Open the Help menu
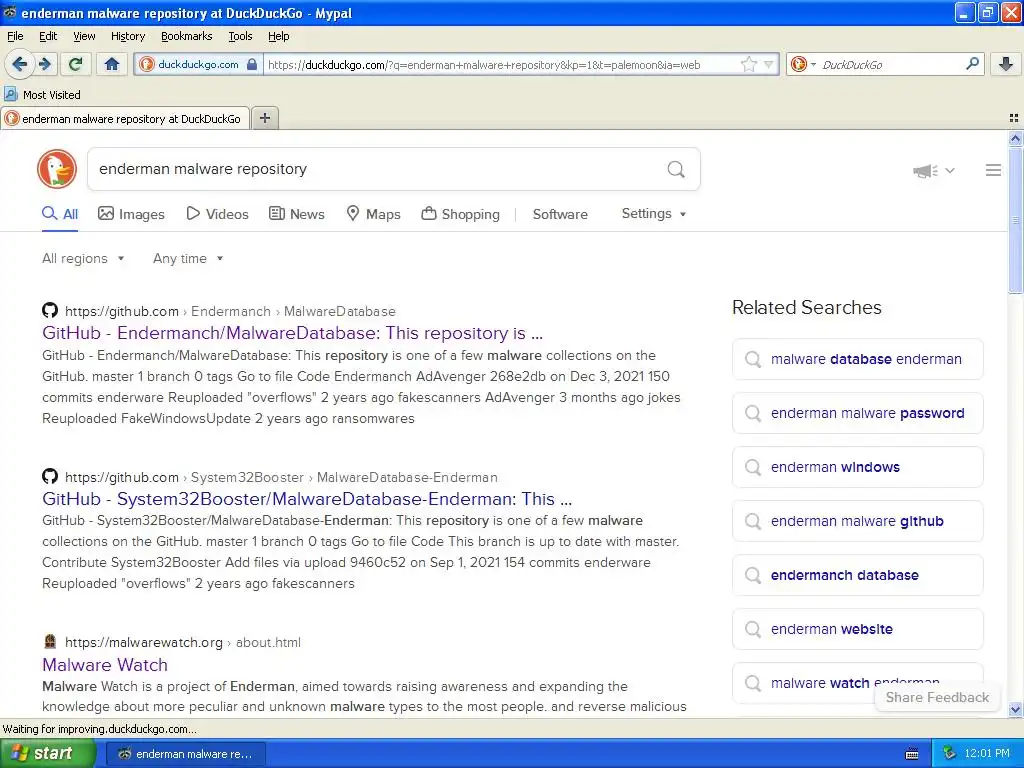1024x768 pixels. (278, 36)
